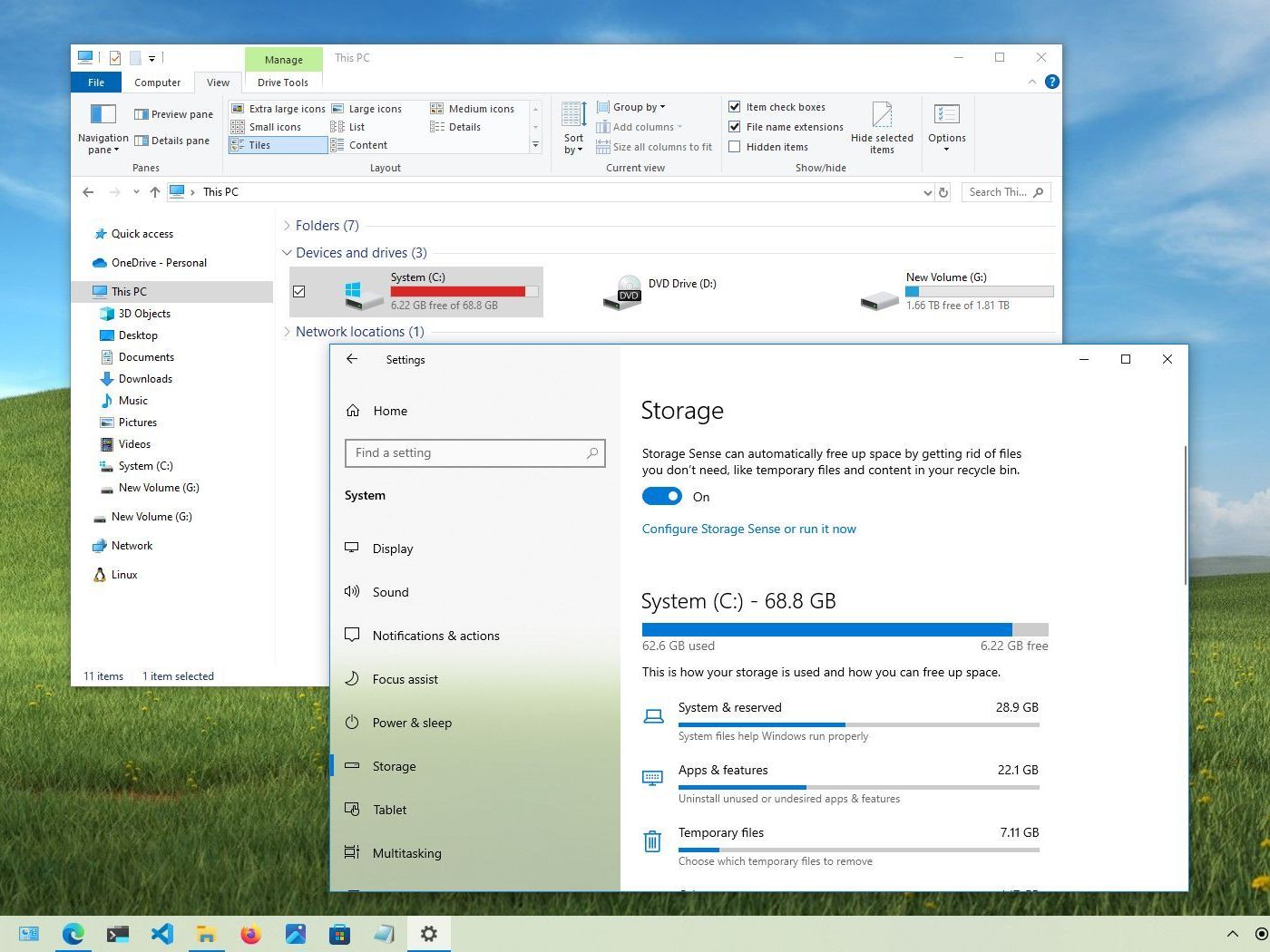Go up one folder level

tap(155, 192)
